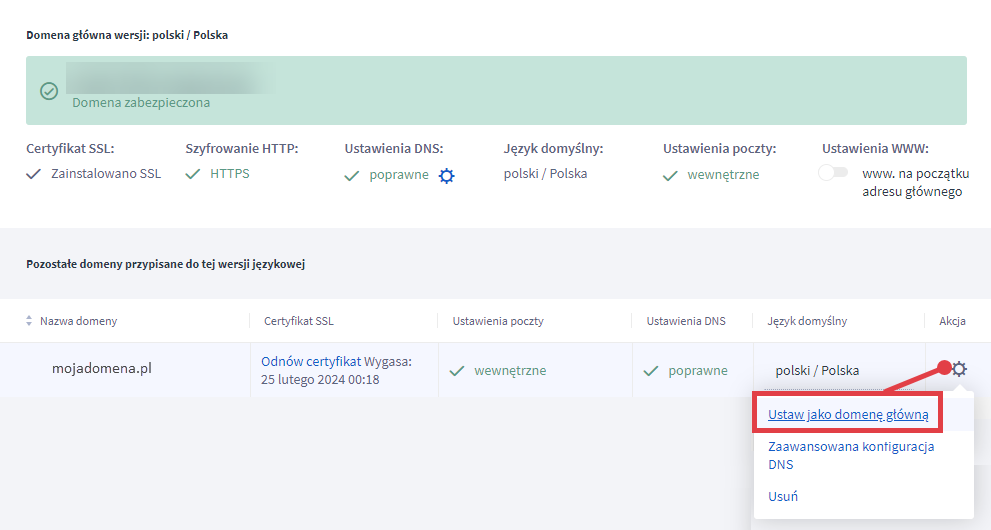The width and height of the screenshot is (991, 530).
Task: Toggle www. prefix on main address
Action: pos(833,172)
